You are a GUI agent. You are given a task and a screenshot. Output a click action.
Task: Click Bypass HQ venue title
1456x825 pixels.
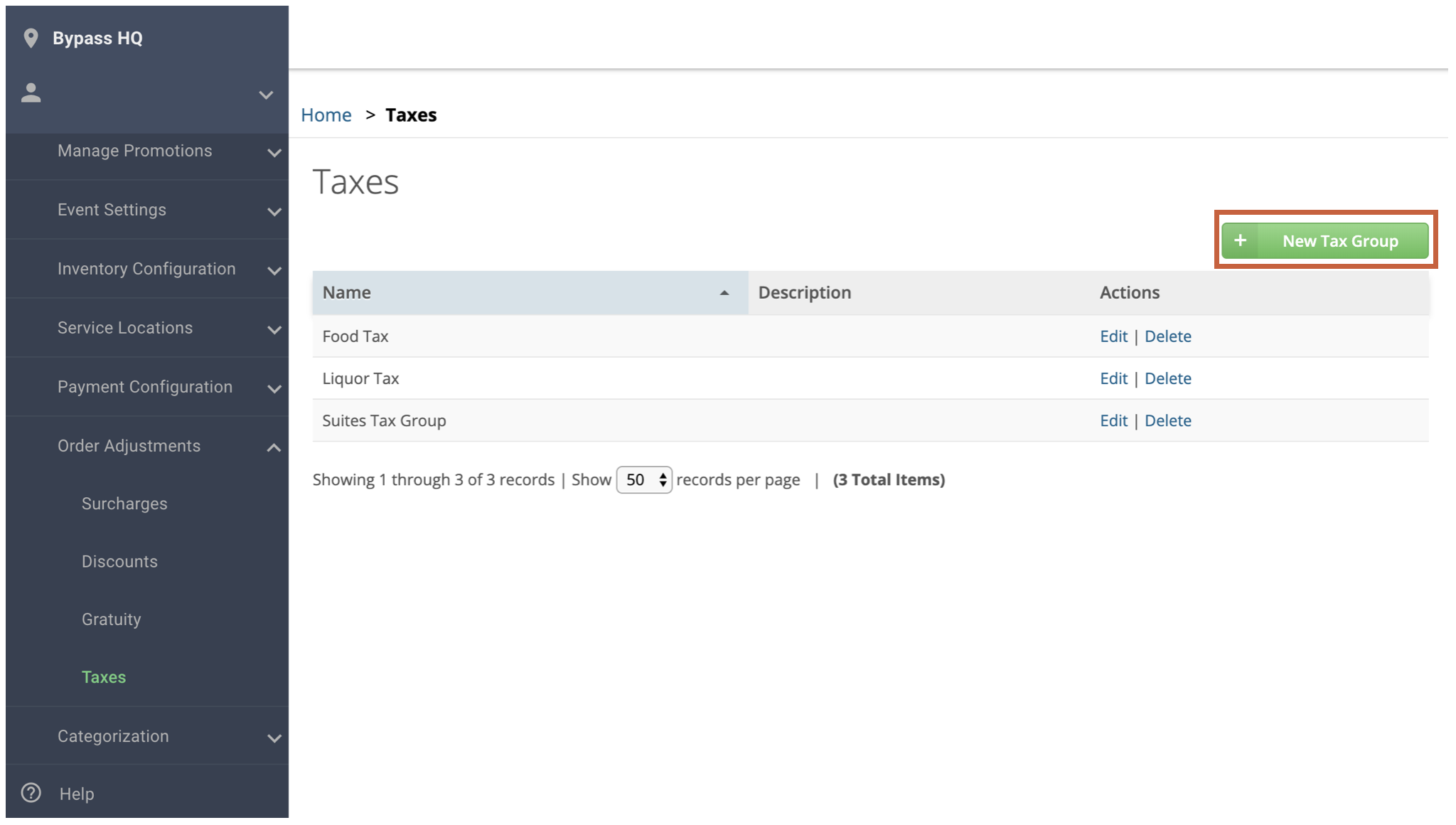click(97, 38)
